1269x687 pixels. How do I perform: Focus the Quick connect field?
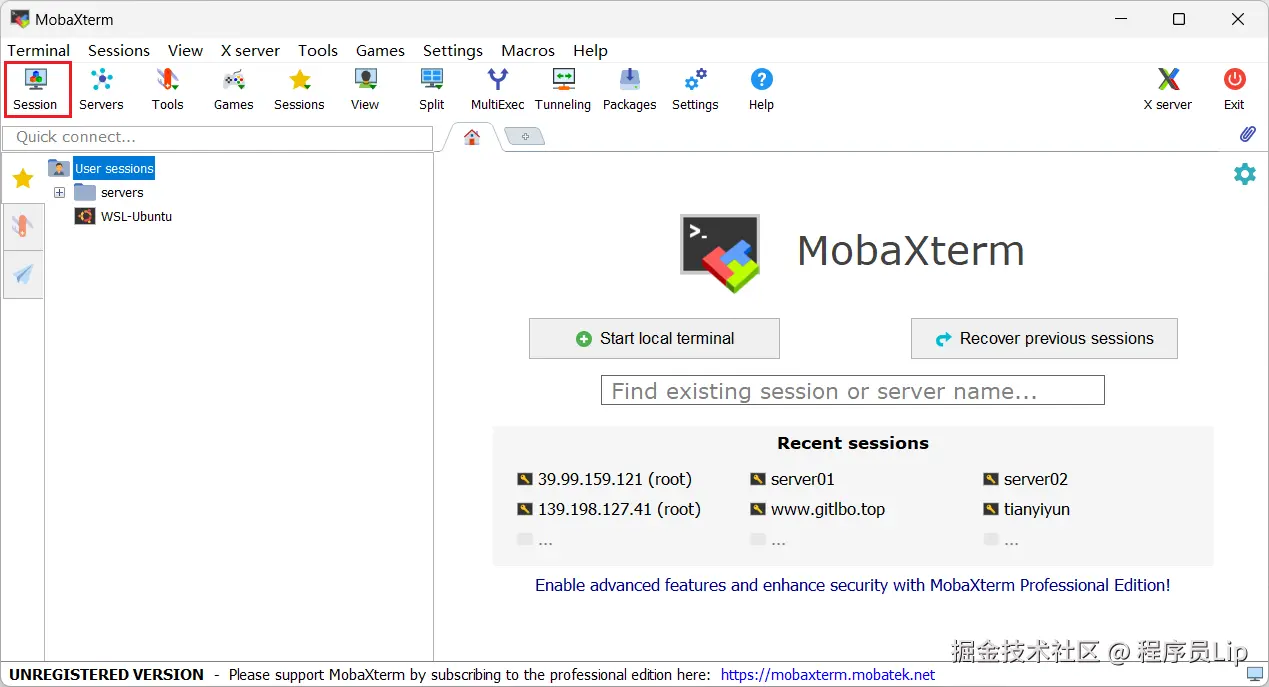[218, 137]
